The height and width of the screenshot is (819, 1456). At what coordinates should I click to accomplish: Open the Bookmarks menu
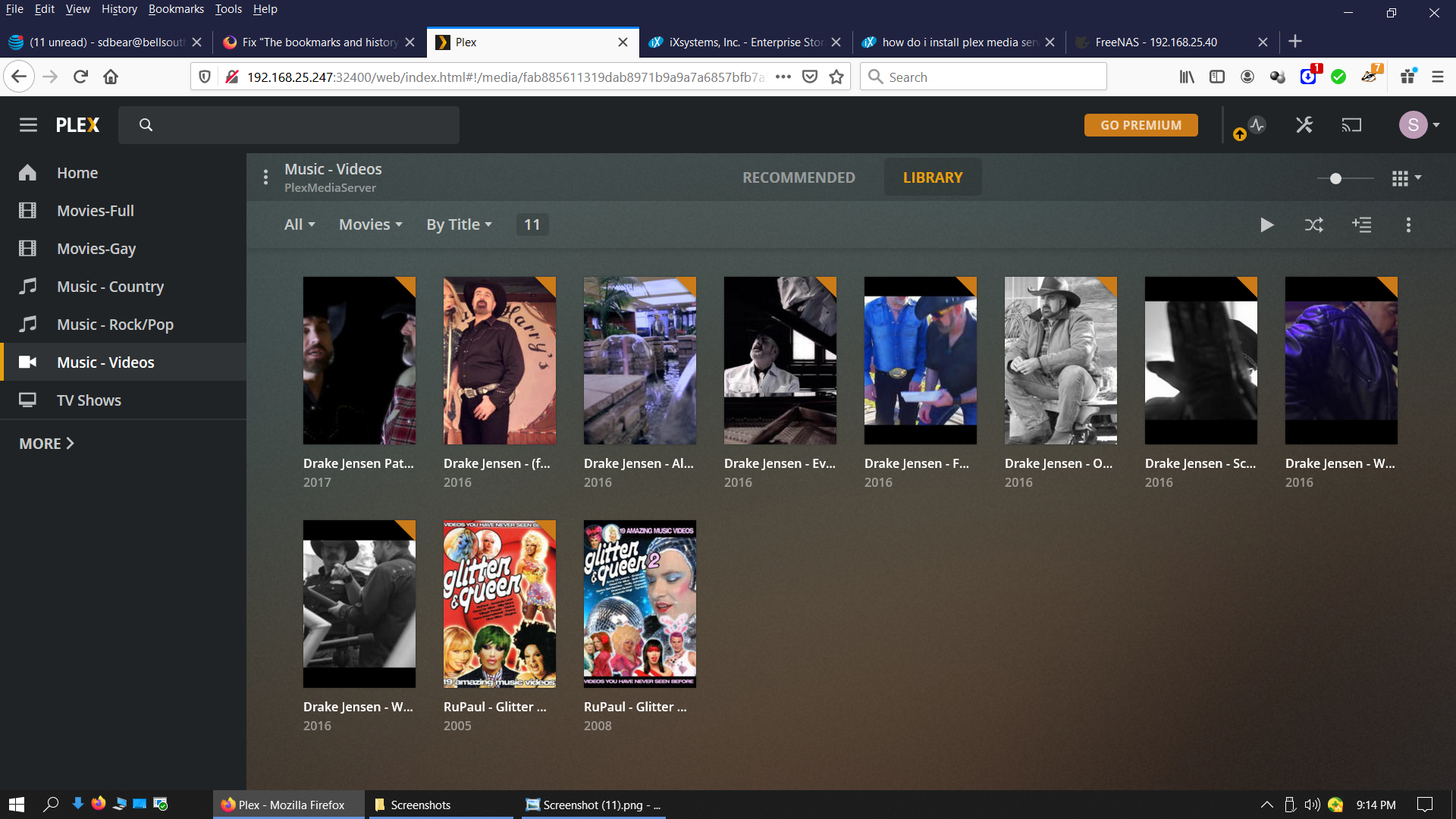click(176, 9)
